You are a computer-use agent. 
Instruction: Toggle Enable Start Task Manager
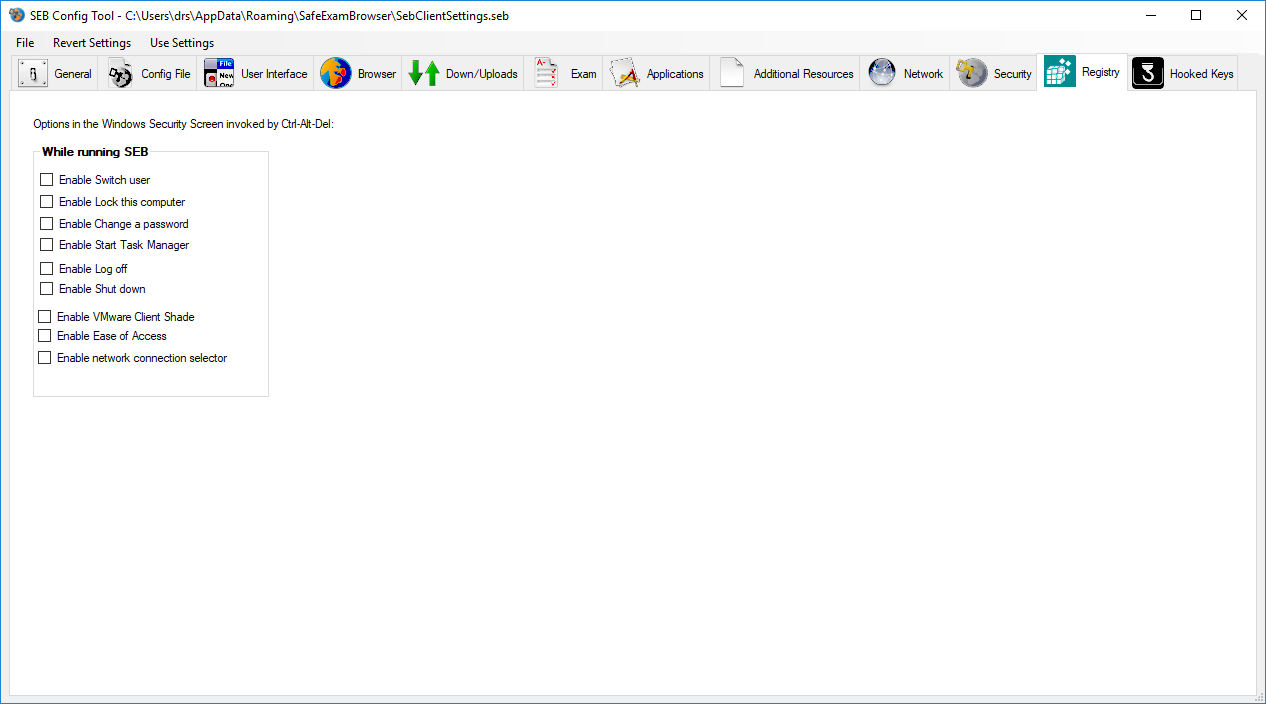[46, 245]
